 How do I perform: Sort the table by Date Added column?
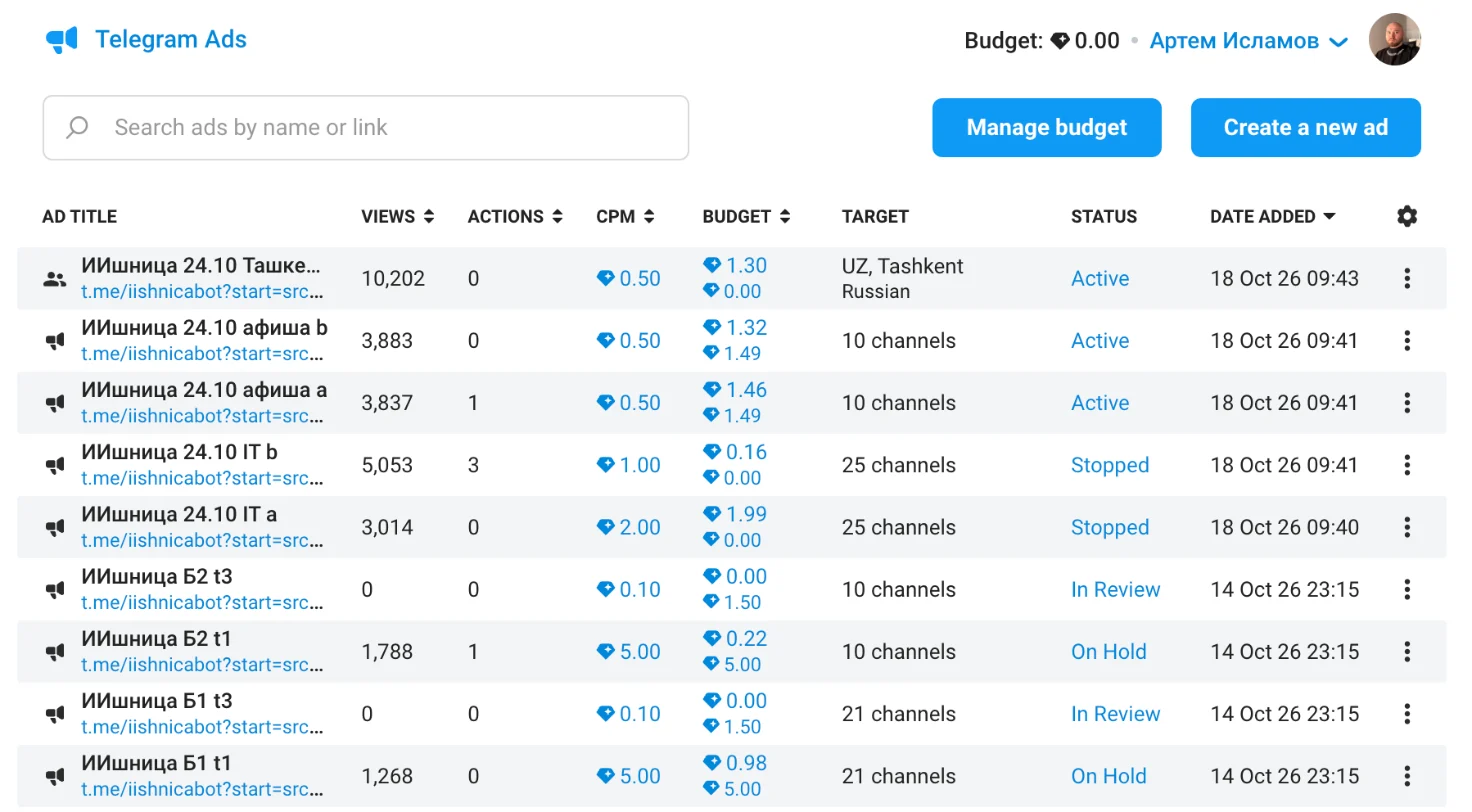click(1273, 216)
